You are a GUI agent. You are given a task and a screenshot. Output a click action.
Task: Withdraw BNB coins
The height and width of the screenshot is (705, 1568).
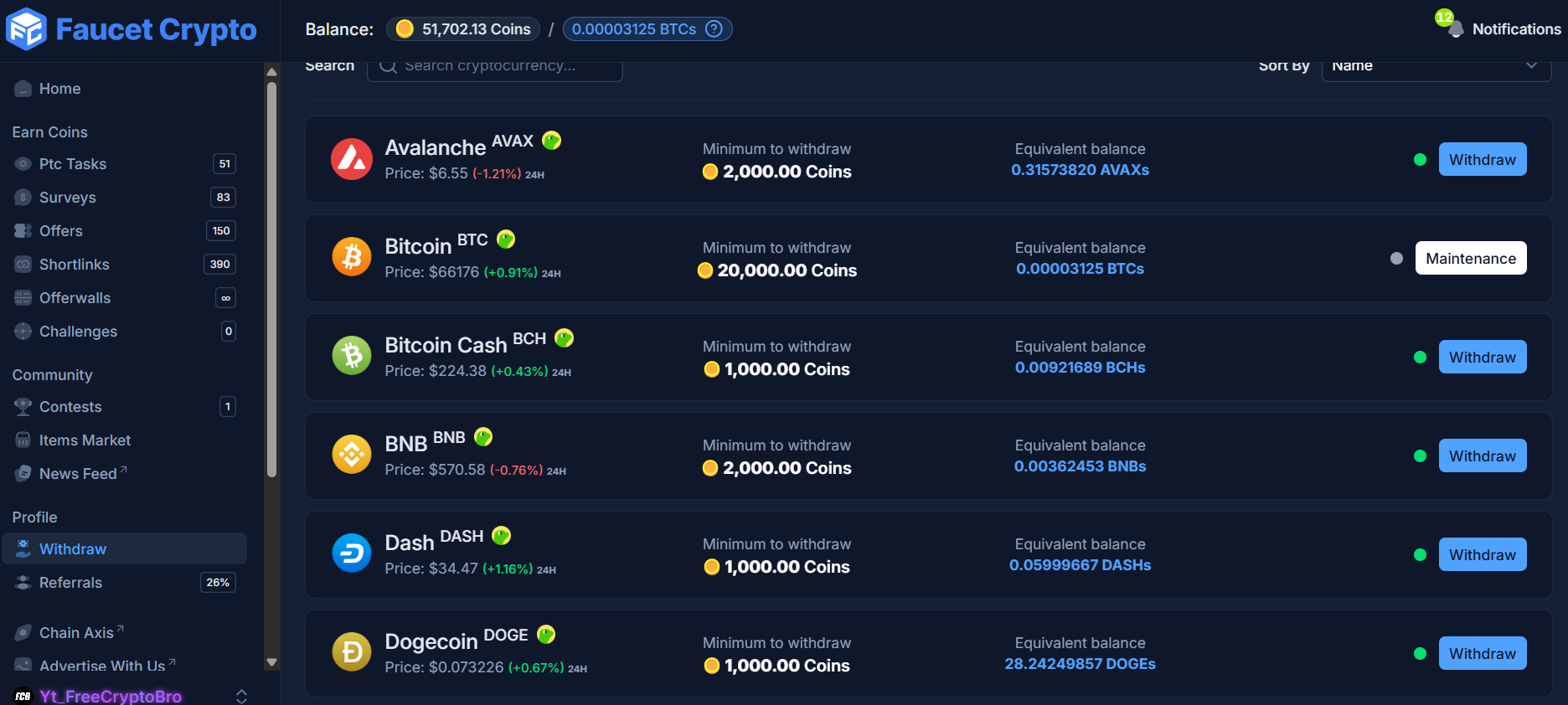click(1483, 455)
